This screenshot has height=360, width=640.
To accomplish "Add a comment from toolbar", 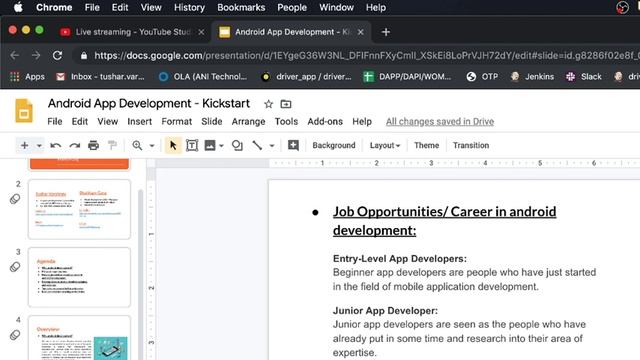I will coord(293,145).
